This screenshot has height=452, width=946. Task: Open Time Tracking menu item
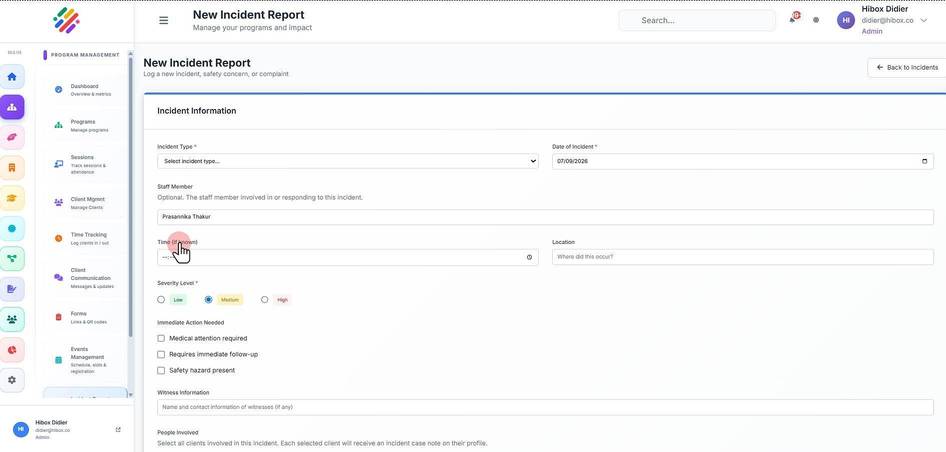(x=84, y=238)
